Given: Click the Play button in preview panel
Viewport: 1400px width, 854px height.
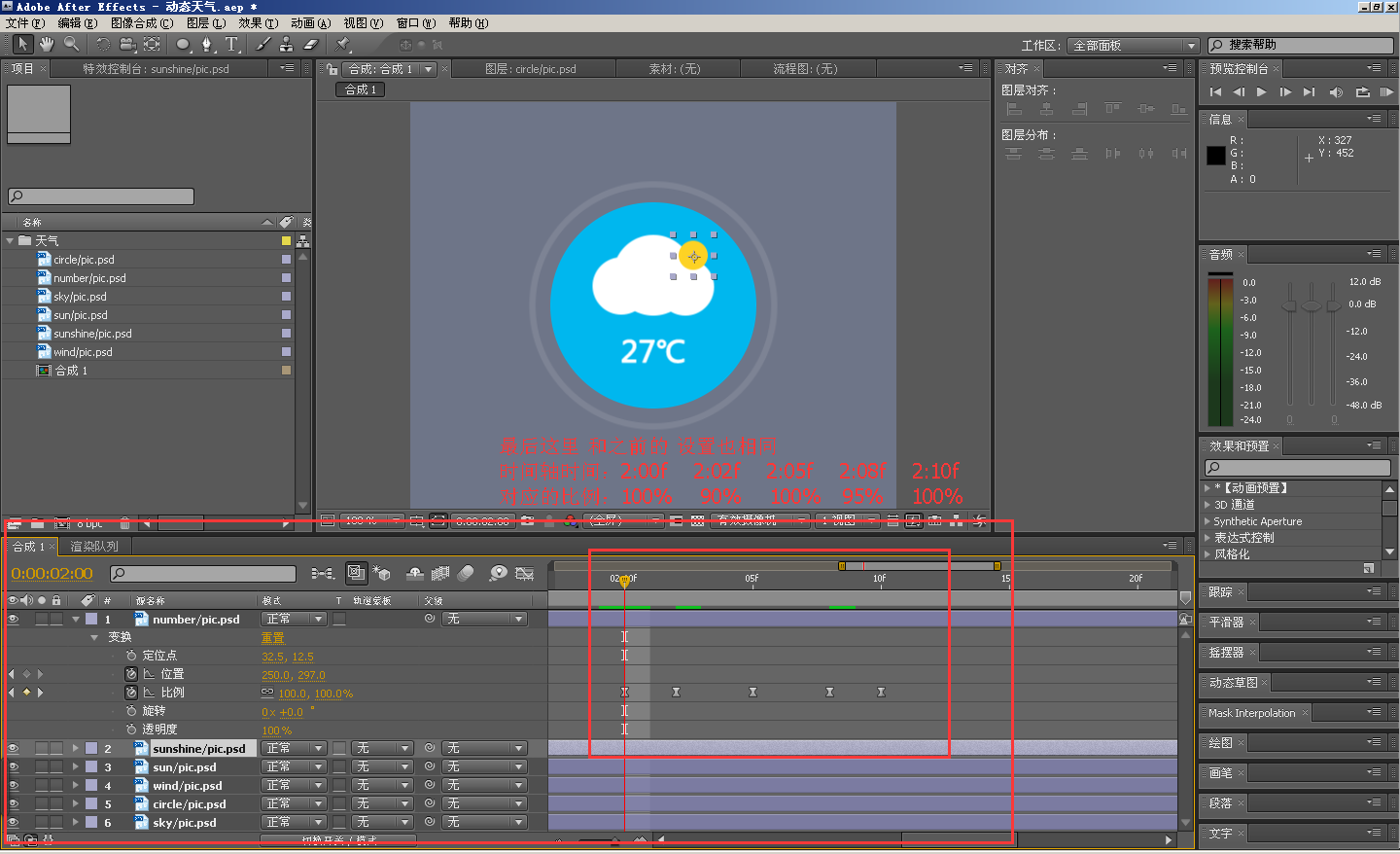Looking at the screenshot, I should point(1262,92).
